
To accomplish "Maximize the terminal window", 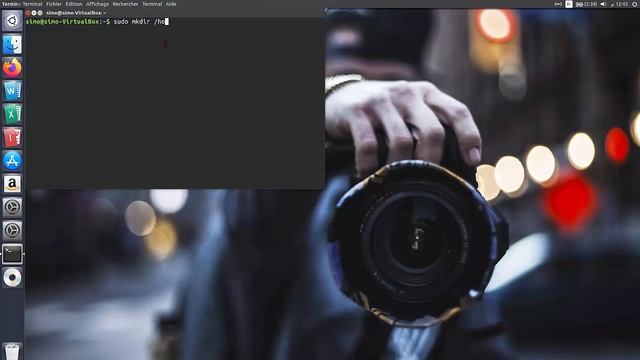I will click(x=40, y=13).
